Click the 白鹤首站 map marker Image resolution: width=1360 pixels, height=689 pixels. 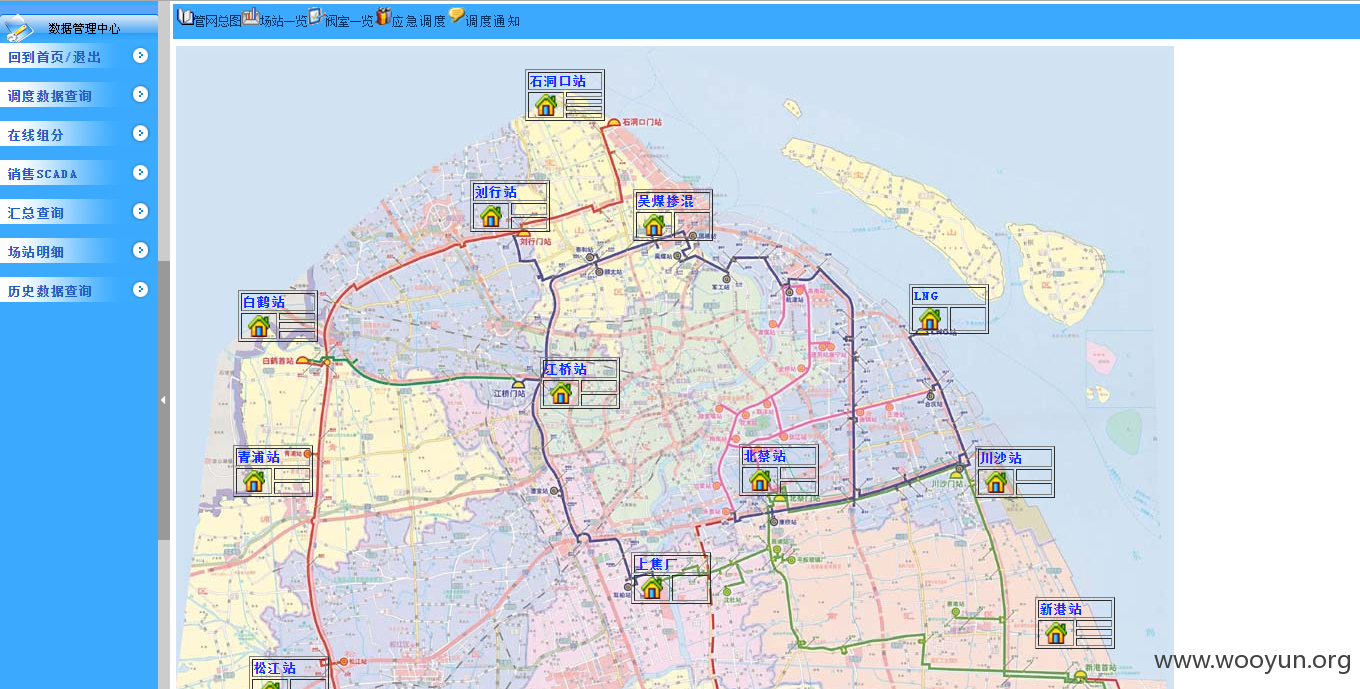303,361
